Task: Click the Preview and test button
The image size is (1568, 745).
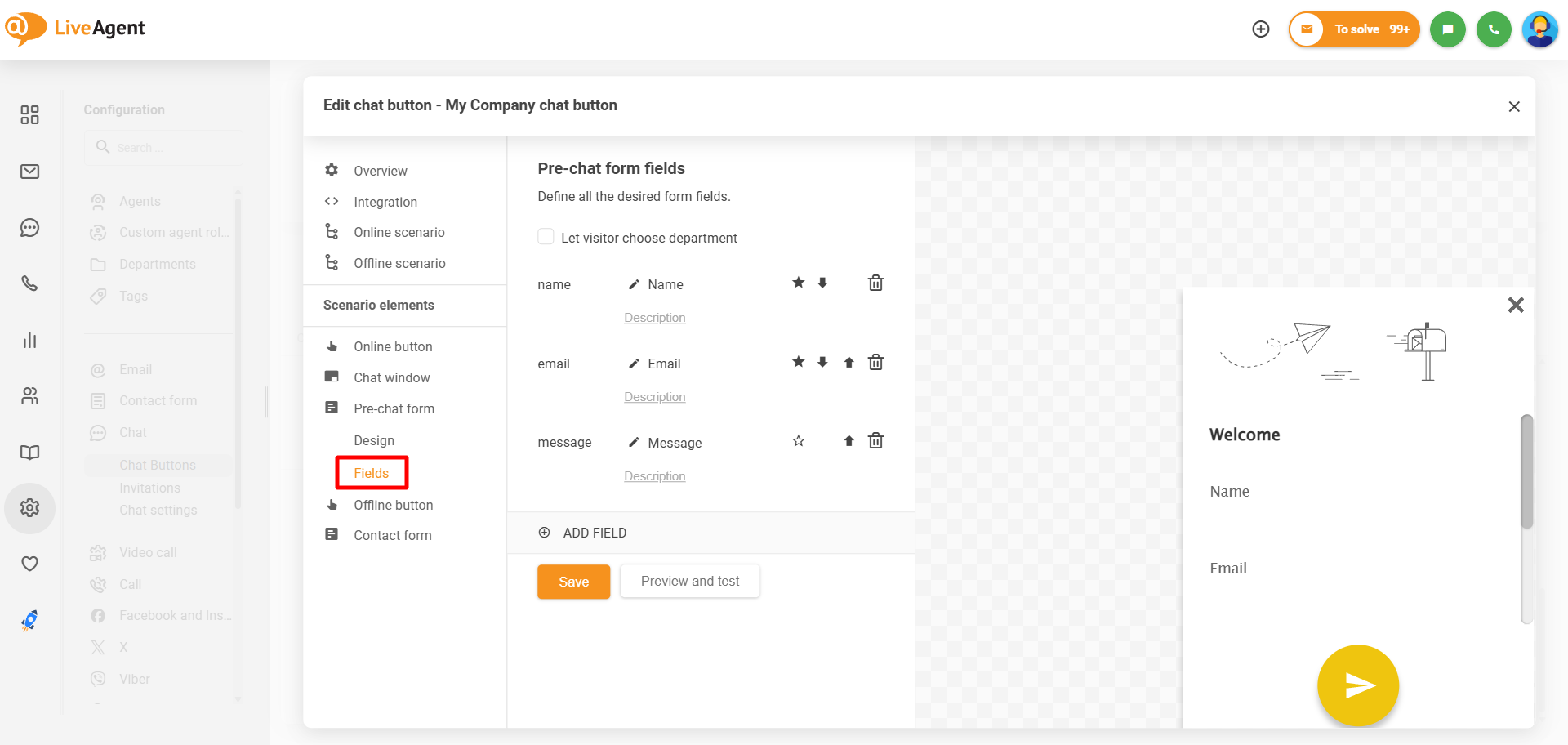Action: pyautogui.click(x=690, y=582)
